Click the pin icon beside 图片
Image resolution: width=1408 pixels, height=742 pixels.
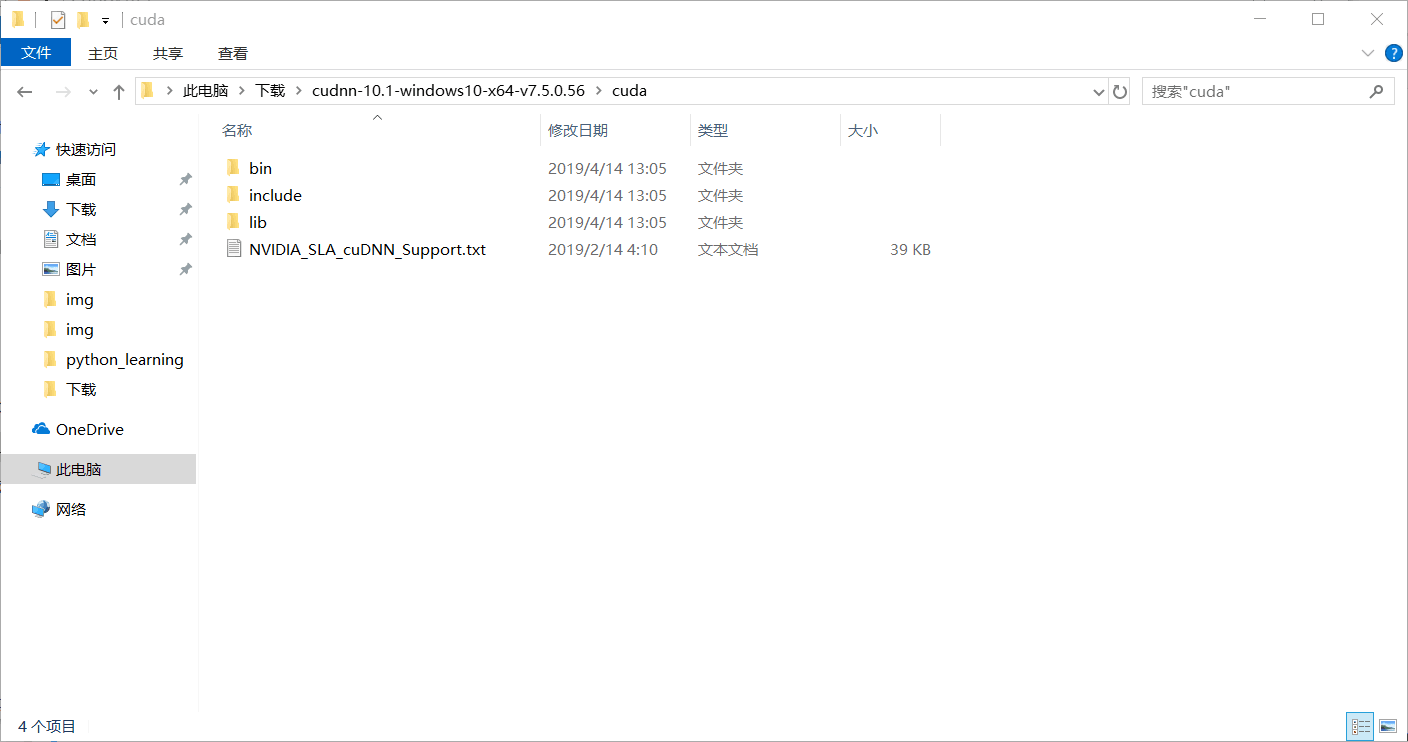(x=185, y=270)
